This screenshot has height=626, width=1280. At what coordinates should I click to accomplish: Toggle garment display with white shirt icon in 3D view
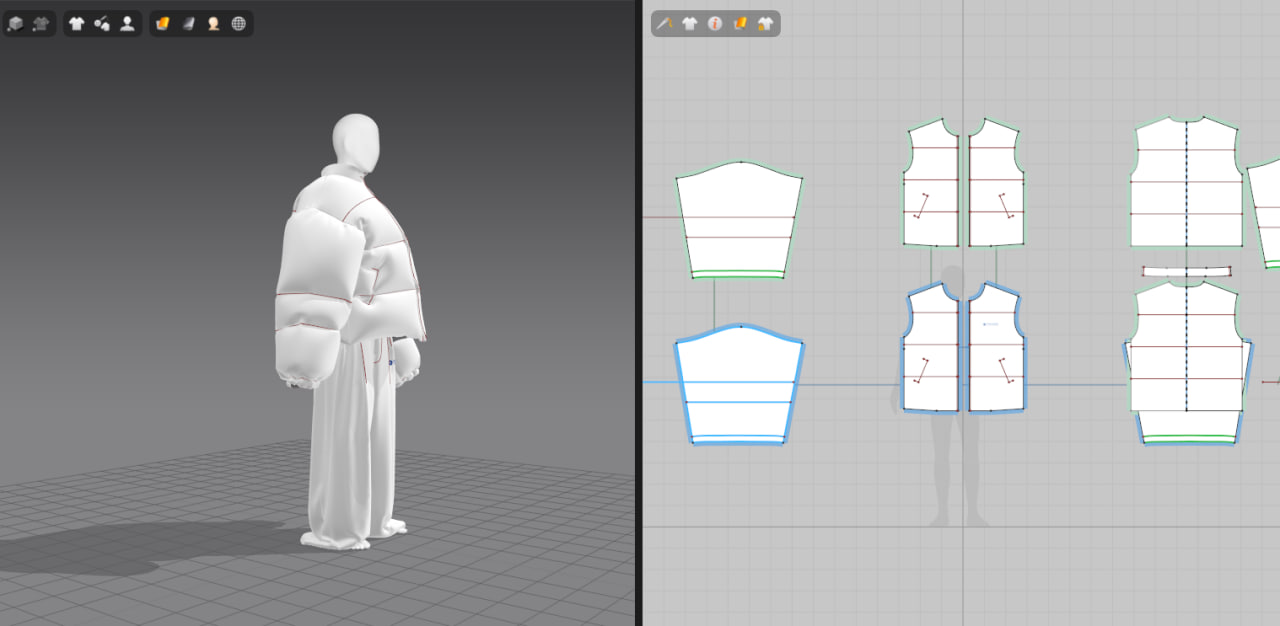click(x=76, y=24)
